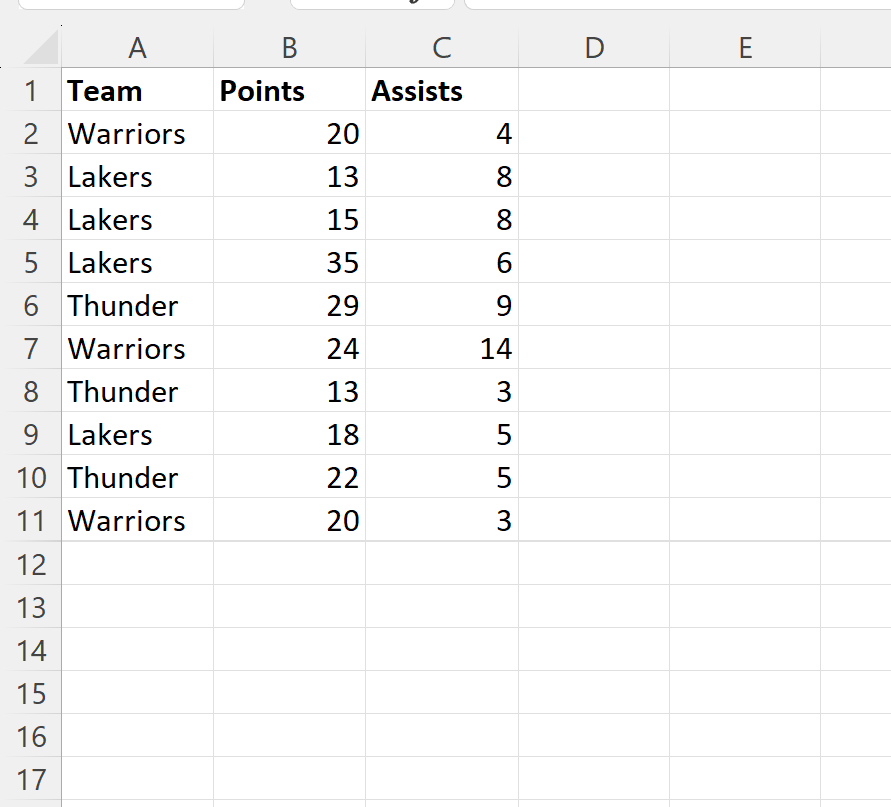Click the Assists header cell
Screen dimensions: 891x807
coord(441,91)
